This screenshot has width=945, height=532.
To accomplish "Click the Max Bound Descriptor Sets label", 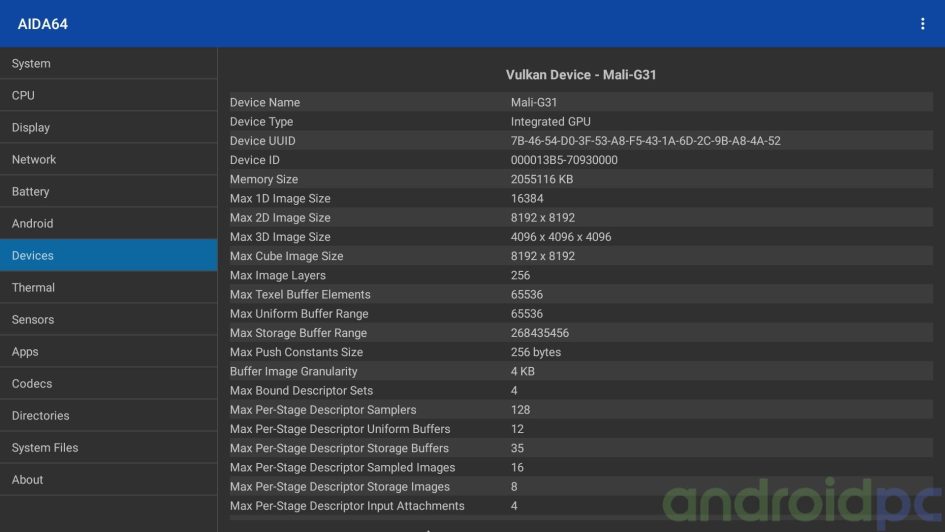I will [301, 391].
